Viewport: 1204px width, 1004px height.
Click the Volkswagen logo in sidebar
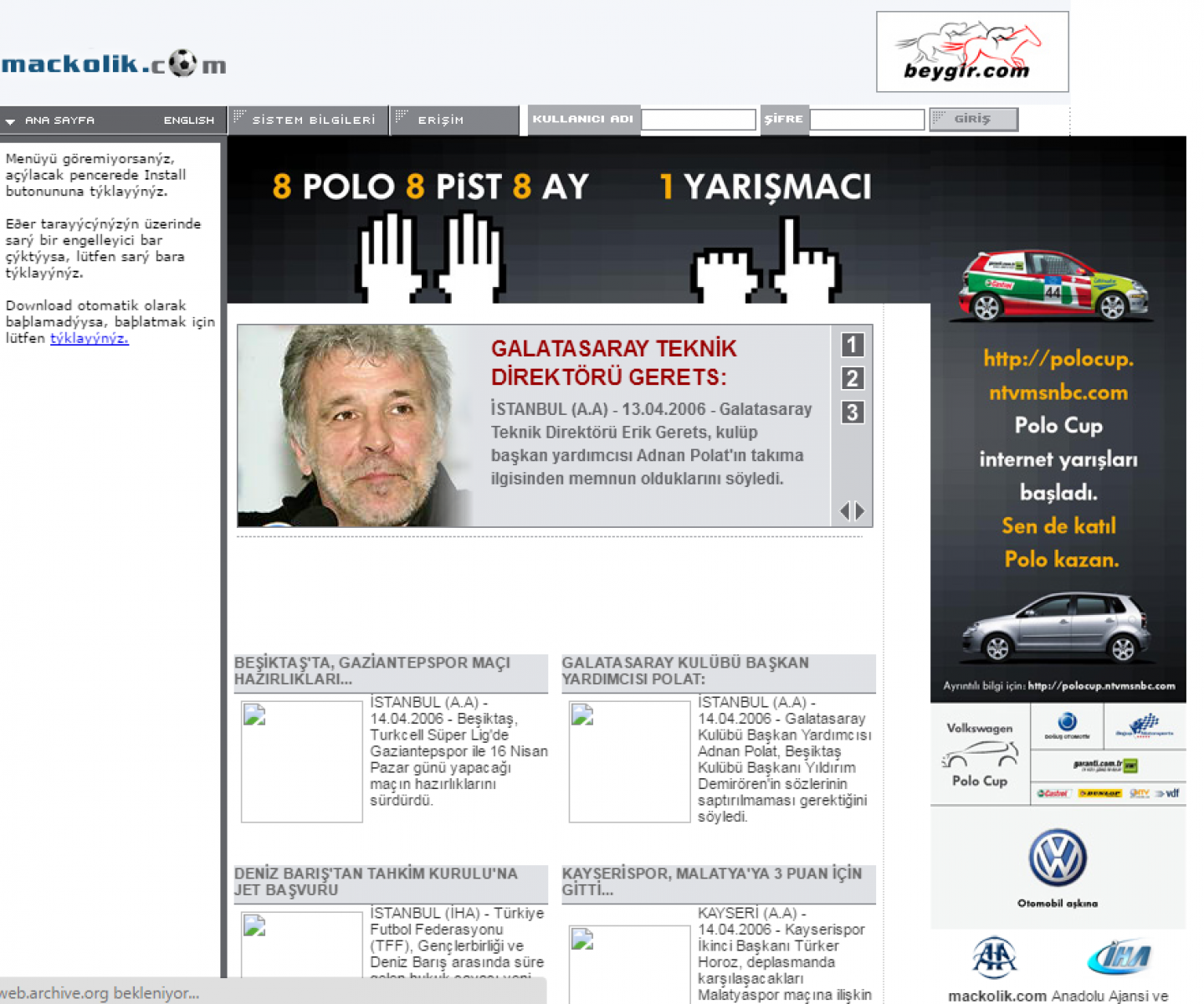click(1058, 858)
